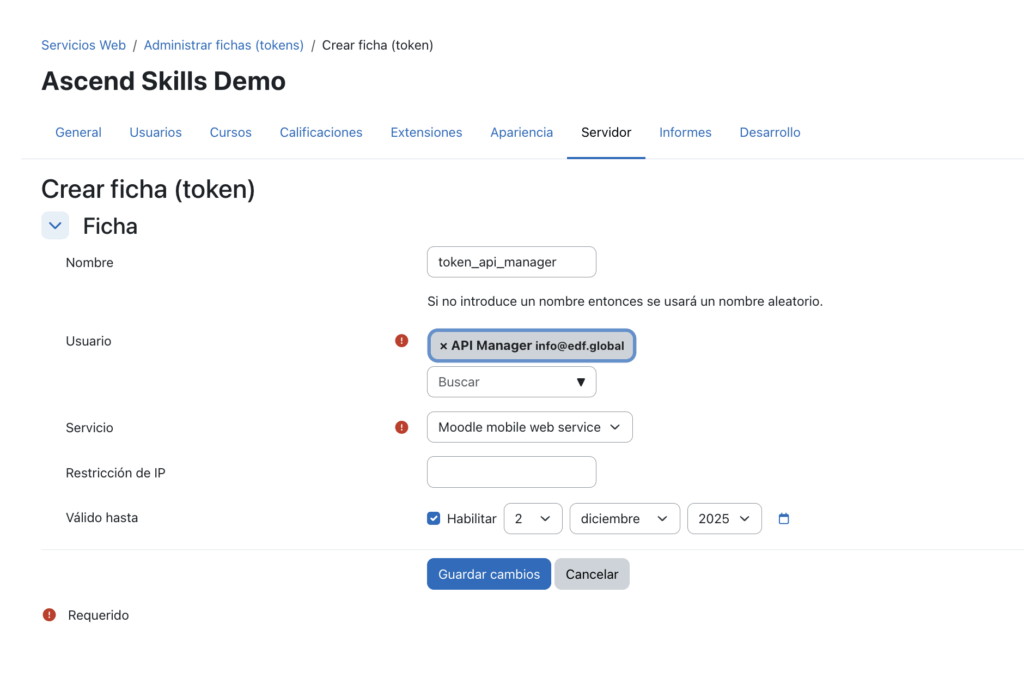Switch to the Usuarios tab
The image size is (1024, 678).
[x=155, y=132]
